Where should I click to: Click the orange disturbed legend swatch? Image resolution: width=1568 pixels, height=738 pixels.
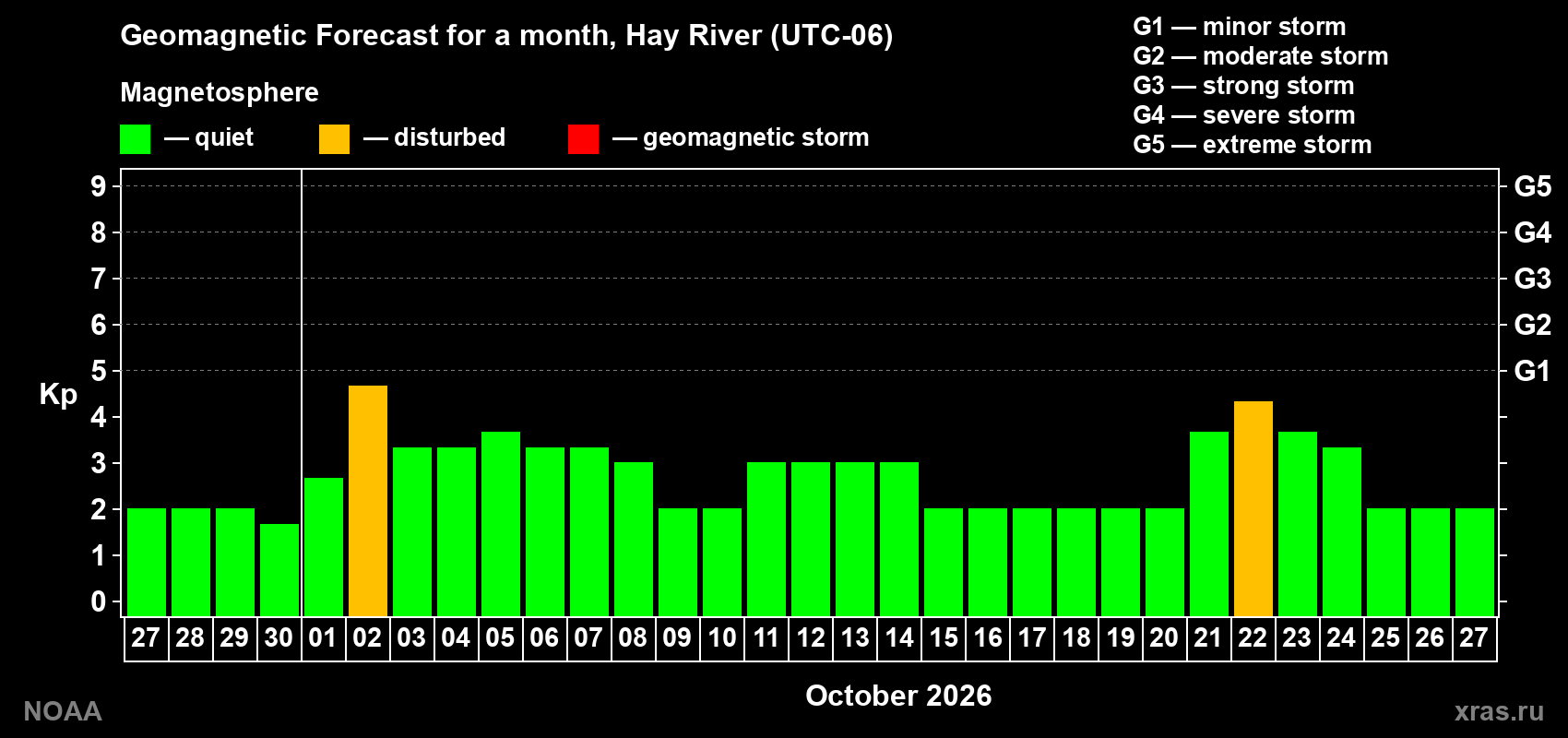tap(334, 139)
